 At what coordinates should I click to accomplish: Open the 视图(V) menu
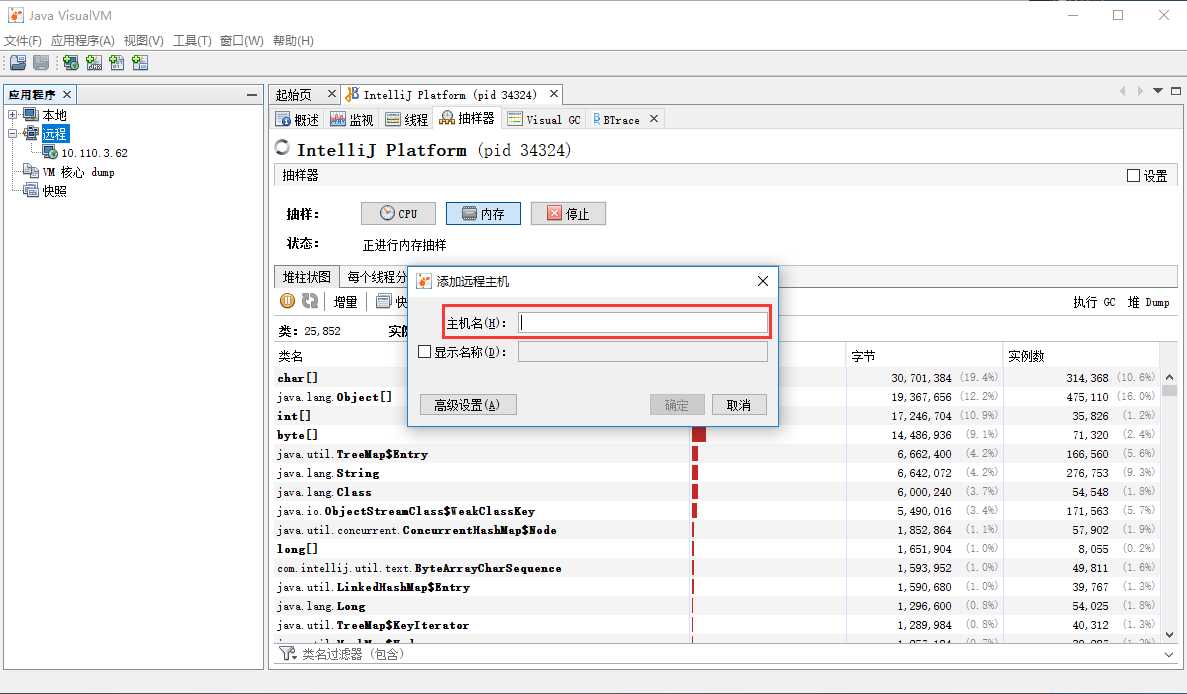pos(144,41)
